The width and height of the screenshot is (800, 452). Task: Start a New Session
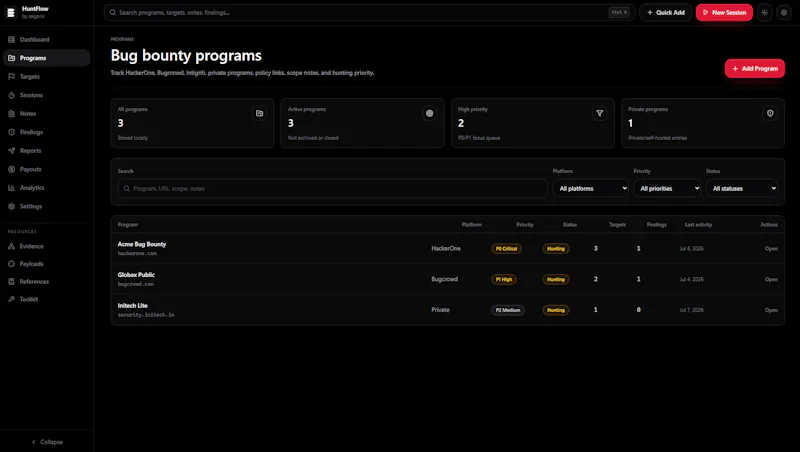724,12
